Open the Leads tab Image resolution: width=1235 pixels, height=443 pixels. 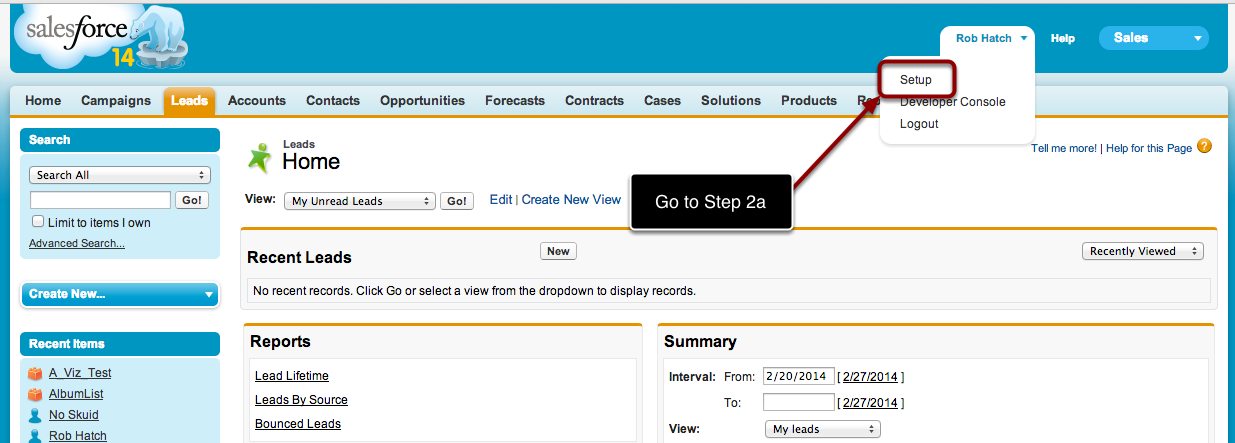(x=189, y=101)
